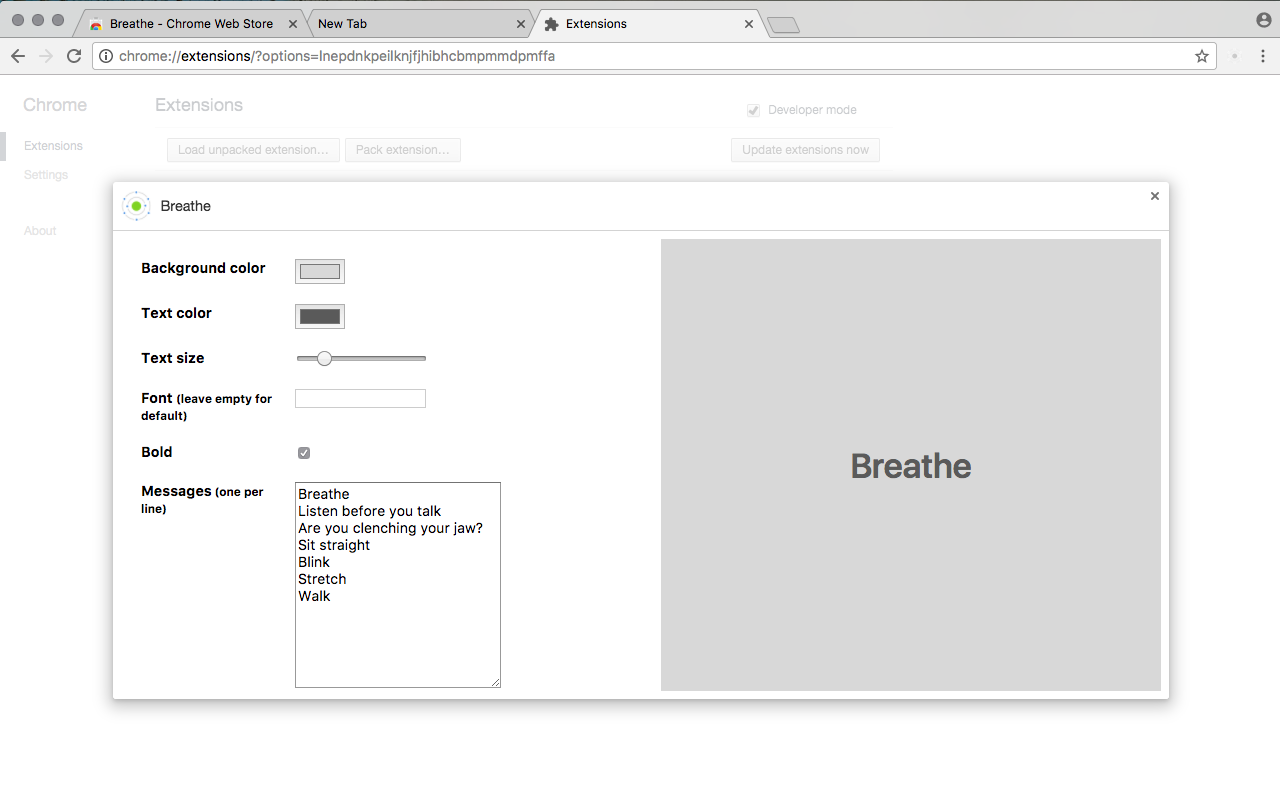1280x800 pixels.
Task: Click inside the Messages text area
Action: (398, 585)
